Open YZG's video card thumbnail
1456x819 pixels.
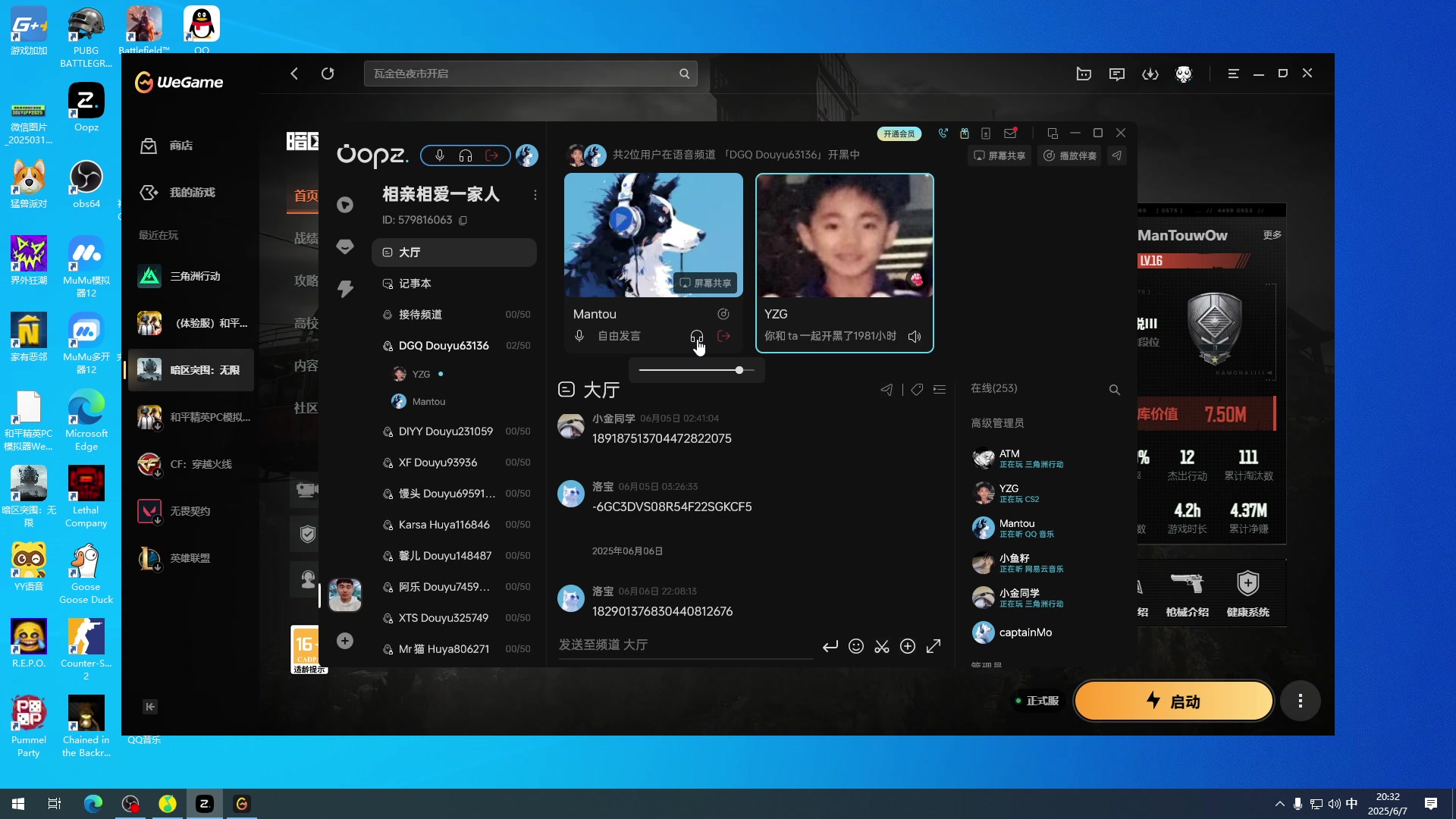(x=845, y=236)
